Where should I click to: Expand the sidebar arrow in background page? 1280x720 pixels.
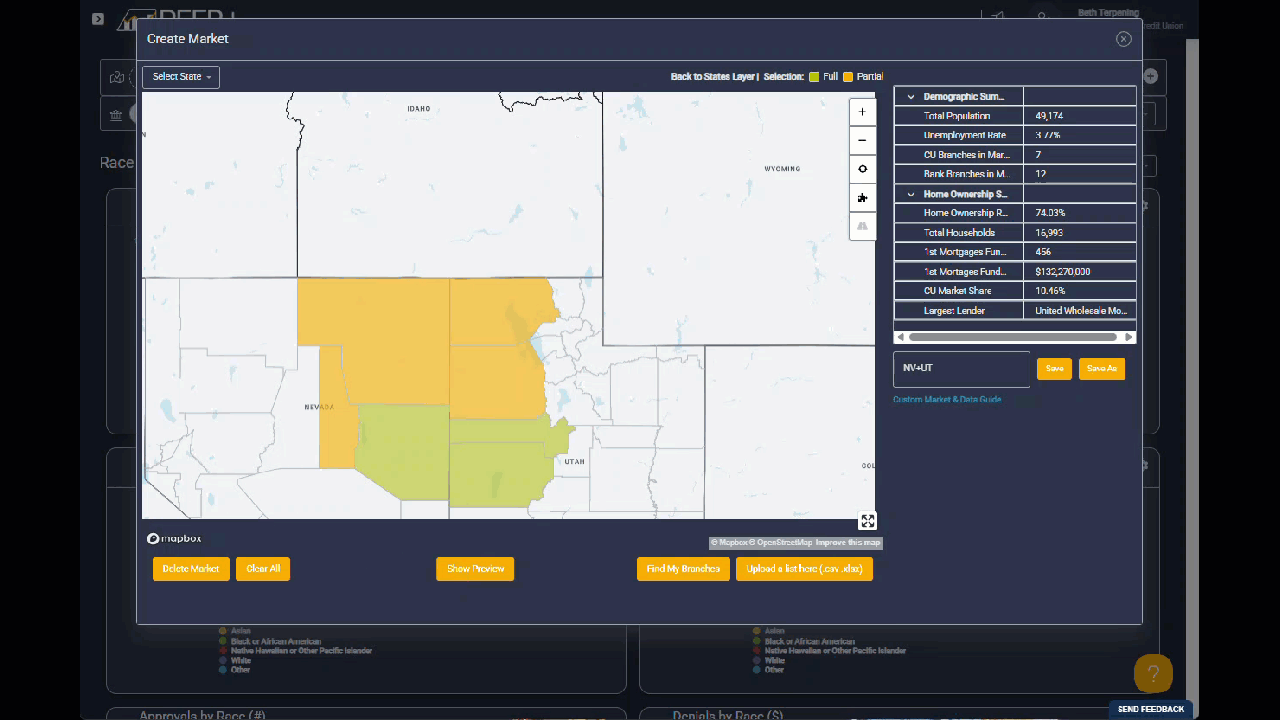point(98,18)
